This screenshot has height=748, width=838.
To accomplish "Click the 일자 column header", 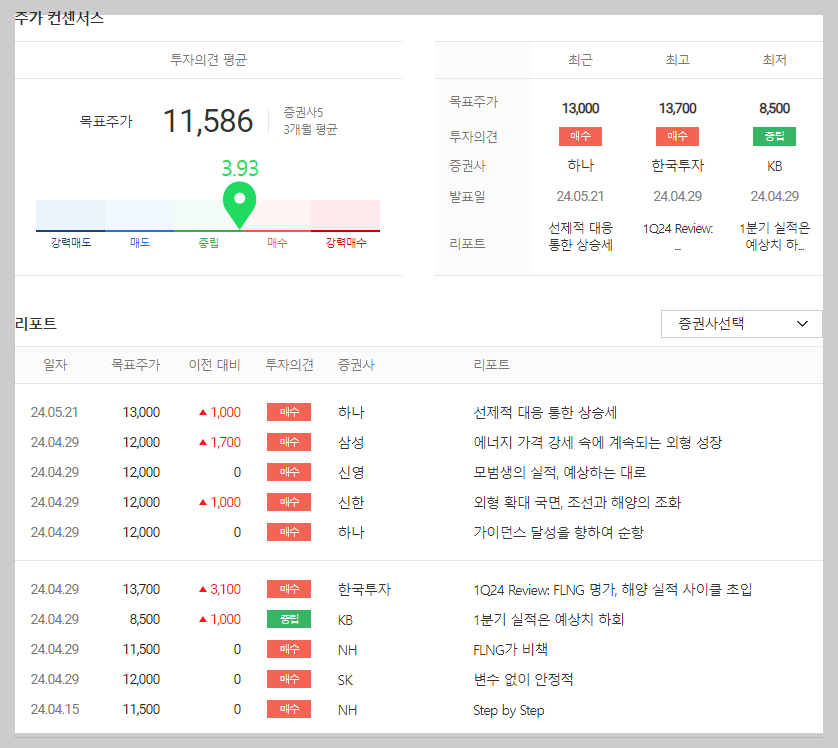I will coord(55,365).
